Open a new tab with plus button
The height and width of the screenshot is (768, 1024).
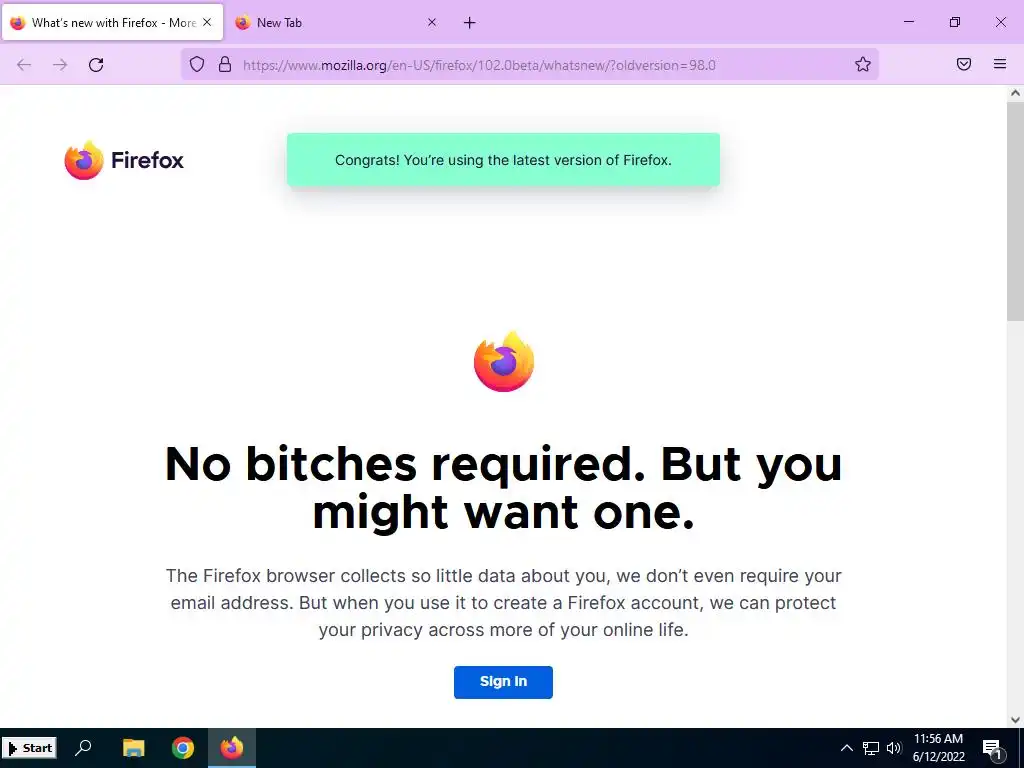[x=470, y=23]
